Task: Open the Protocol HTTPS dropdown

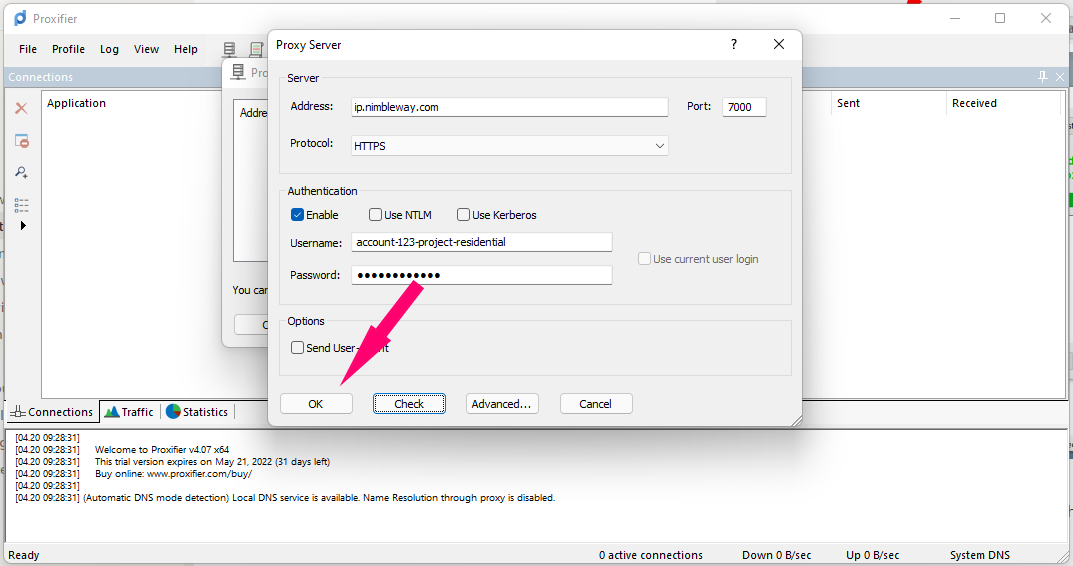Action: [510, 146]
